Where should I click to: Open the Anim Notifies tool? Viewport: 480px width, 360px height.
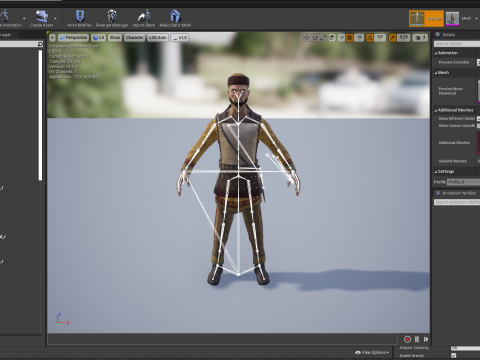(x=79, y=18)
